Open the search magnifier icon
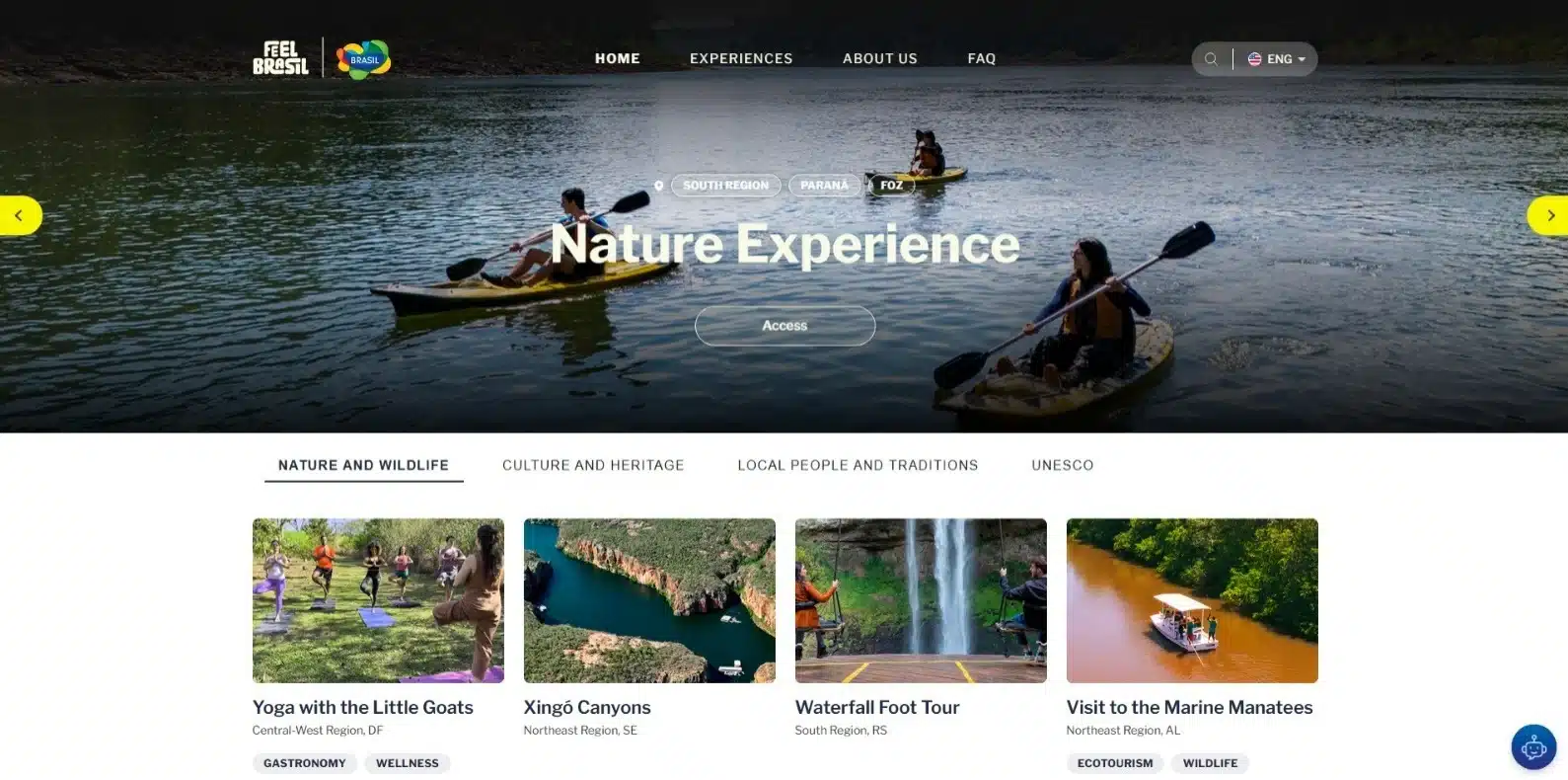The height and width of the screenshot is (780, 1568). click(1211, 59)
